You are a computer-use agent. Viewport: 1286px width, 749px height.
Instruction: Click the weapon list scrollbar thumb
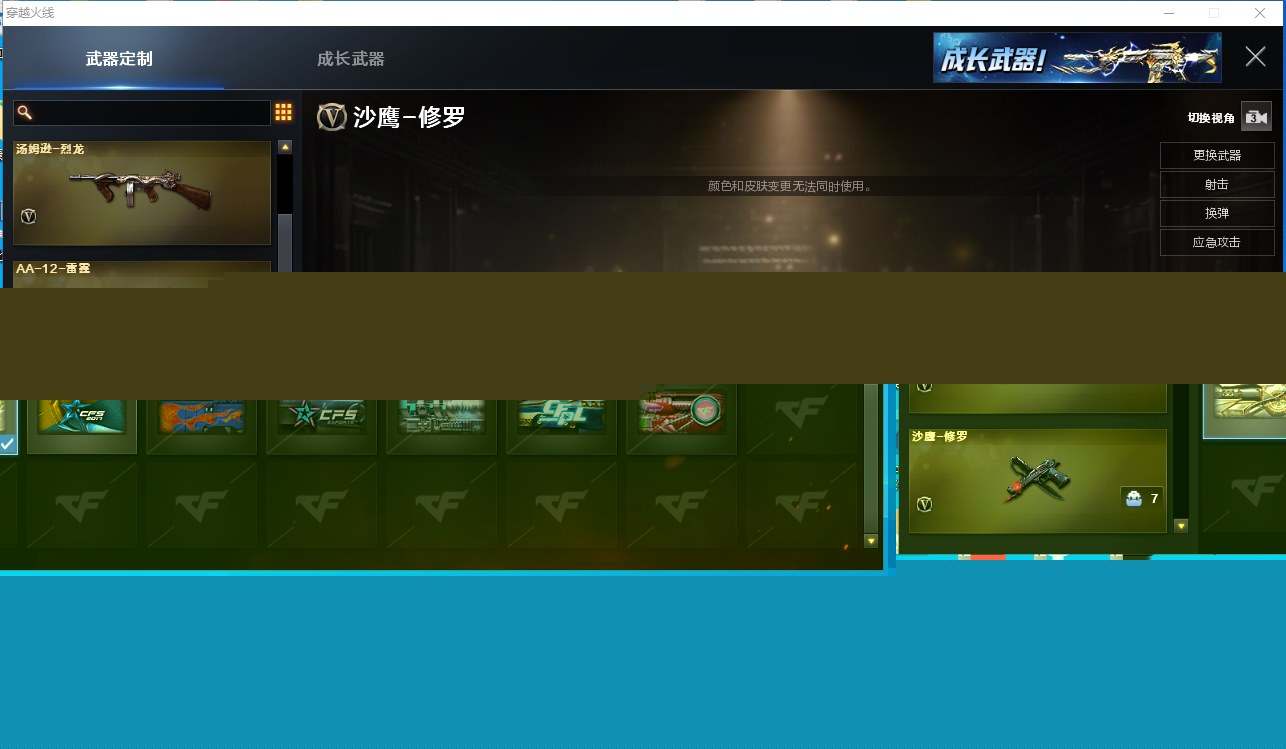pyautogui.click(x=285, y=241)
